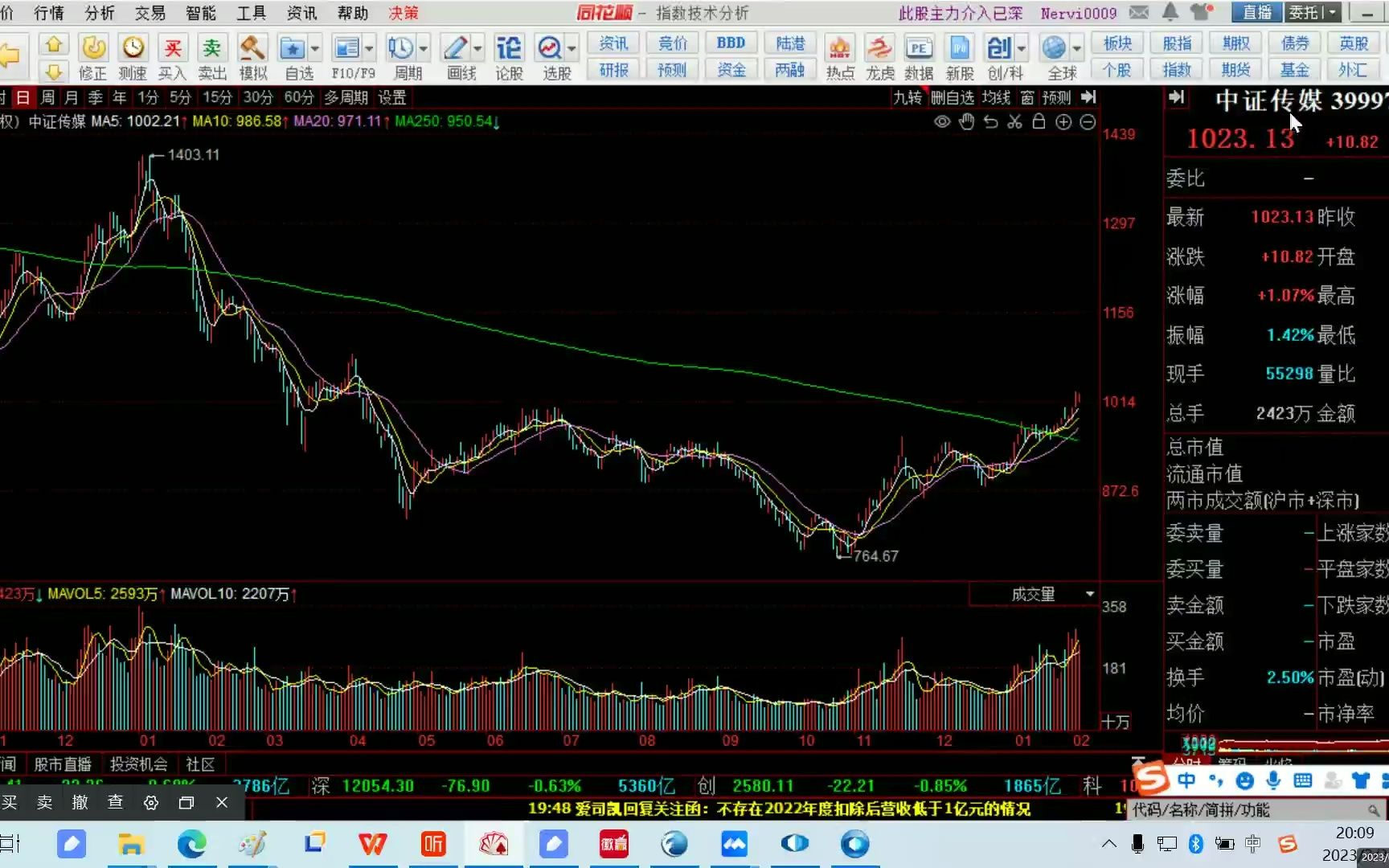Select the 画线 pencil drawing tool

click(455, 48)
